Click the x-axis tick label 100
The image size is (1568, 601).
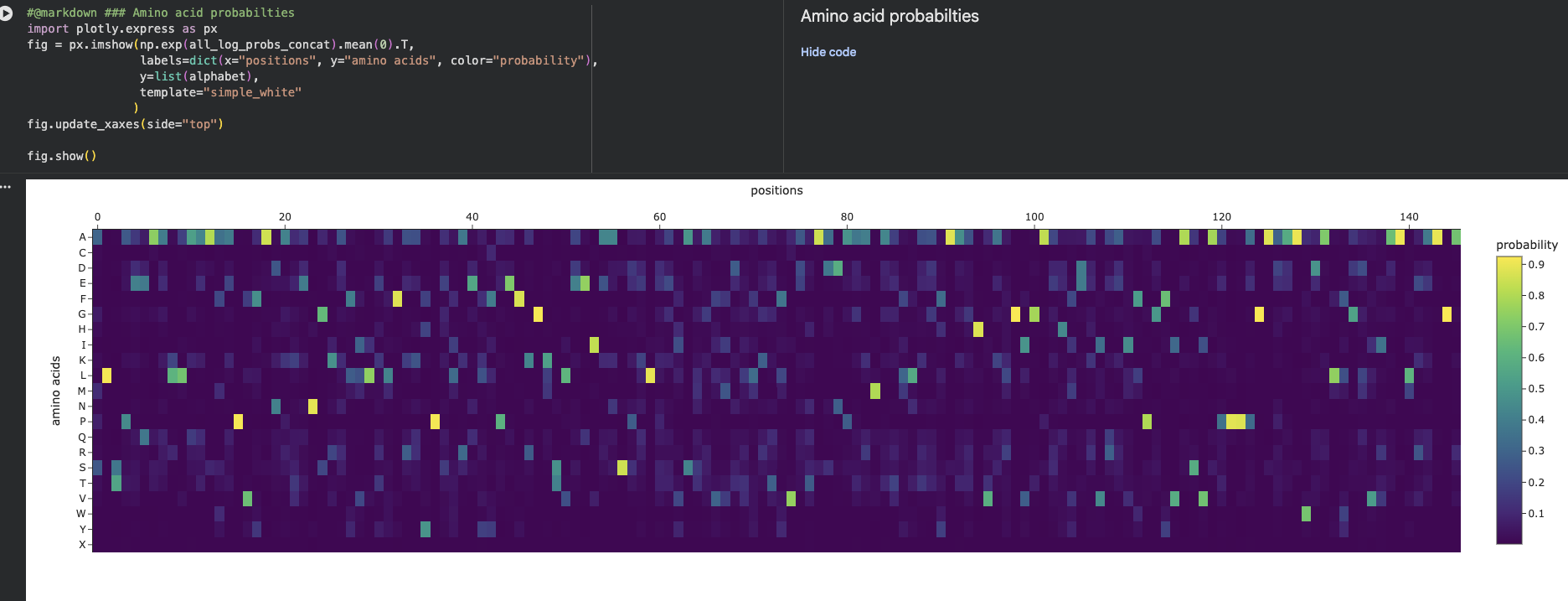click(x=1034, y=217)
